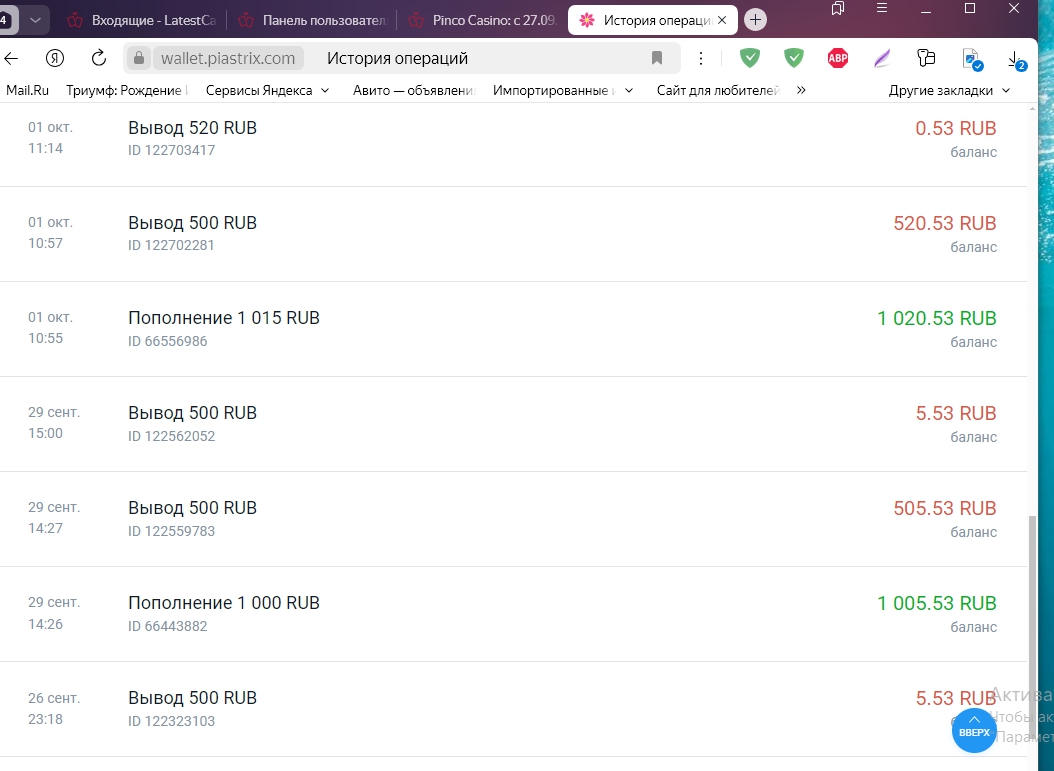Open the three-dot page menu
Viewport: 1054px width, 771px height.
[x=700, y=58]
